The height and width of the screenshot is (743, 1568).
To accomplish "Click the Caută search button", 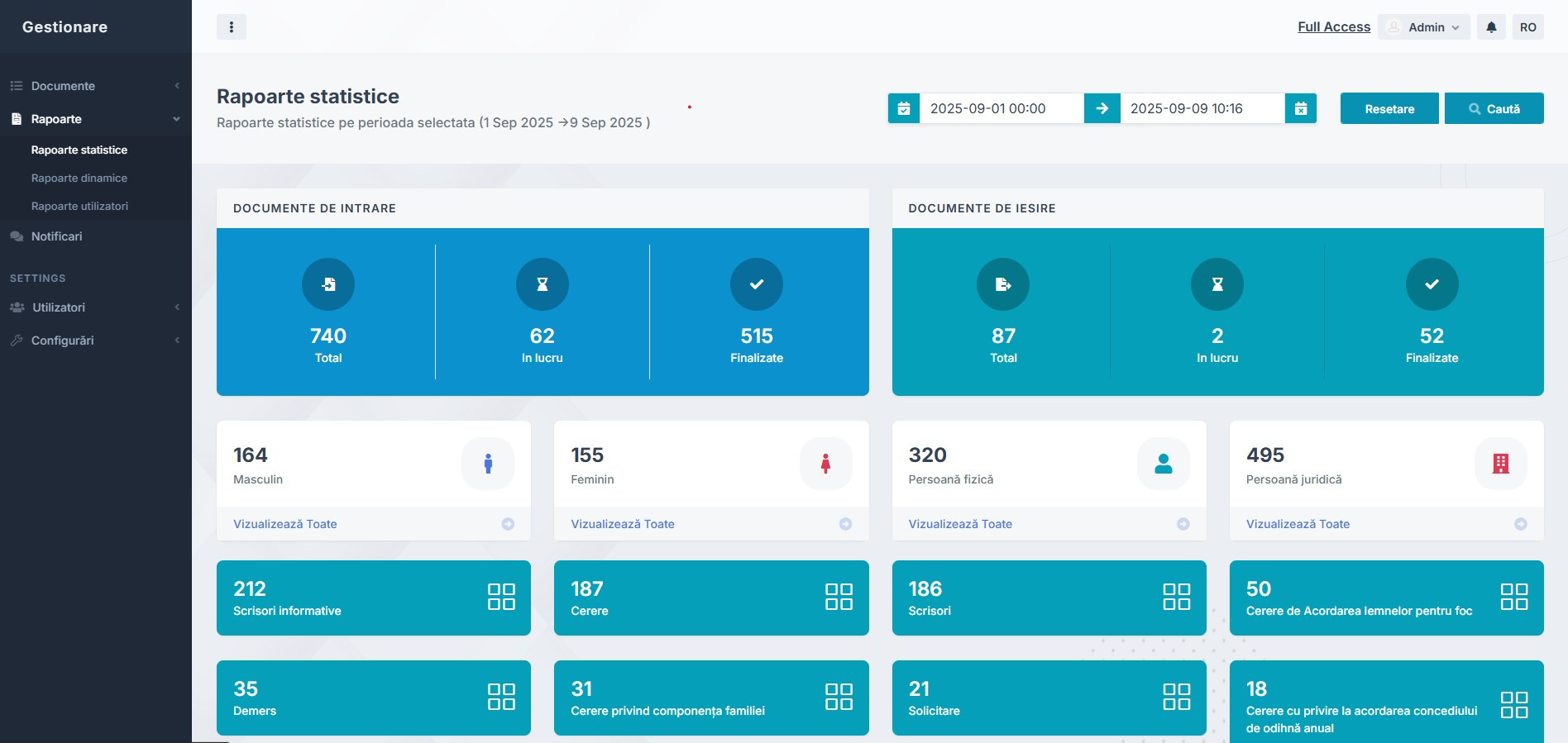I will point(1494,109).
